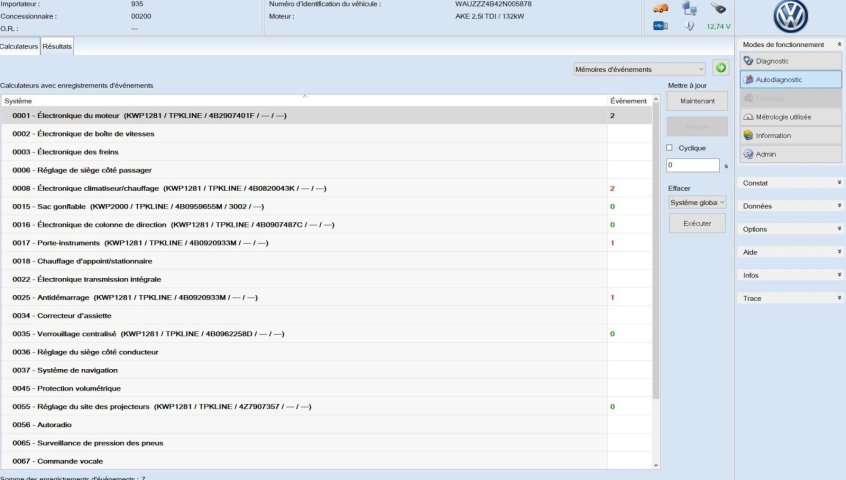Select 0035 - Verrouillage centralisé row
The image size is (846, 480).
(326, 334)
